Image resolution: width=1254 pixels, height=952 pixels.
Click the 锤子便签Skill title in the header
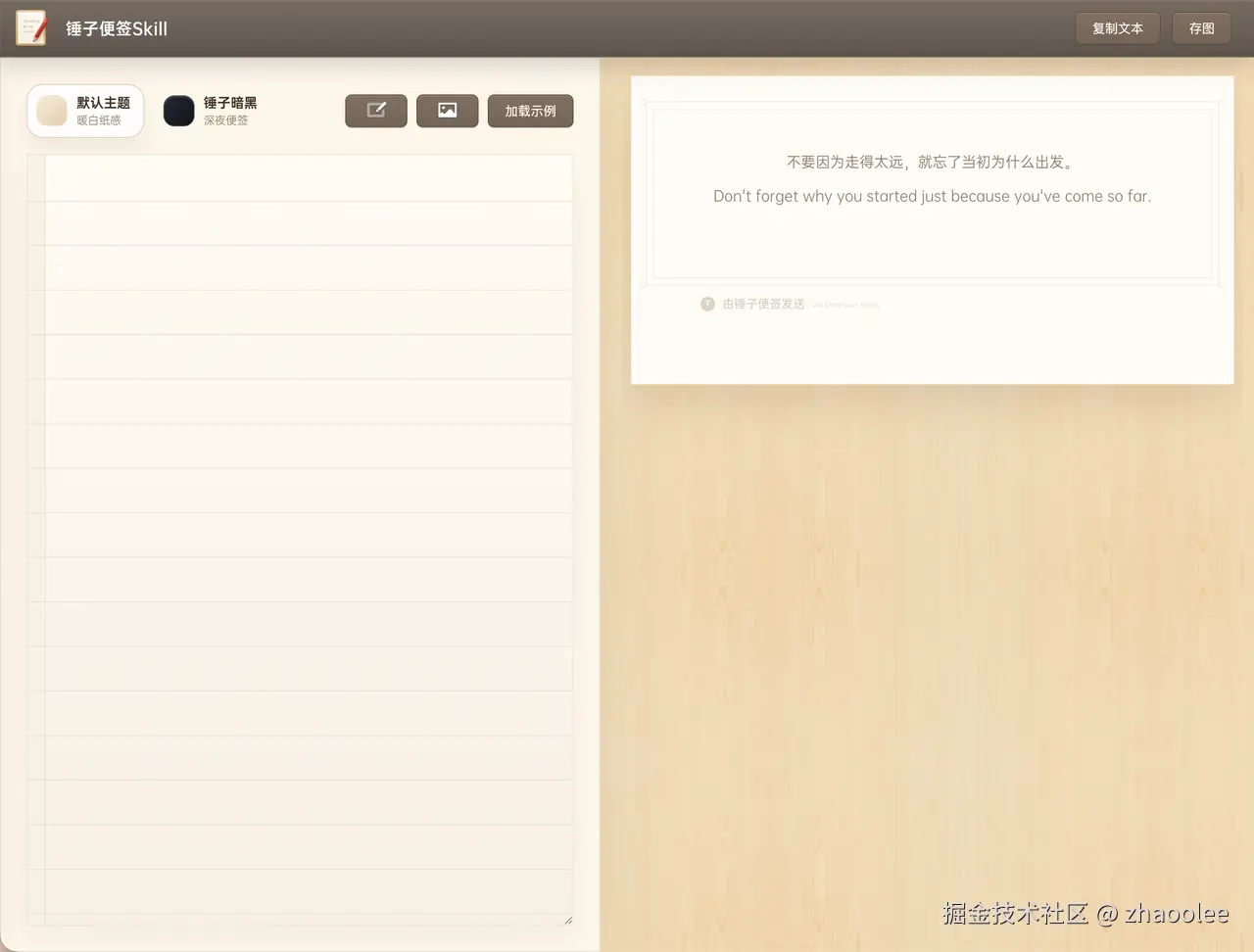pyautogui.click(x=117, y=28)
